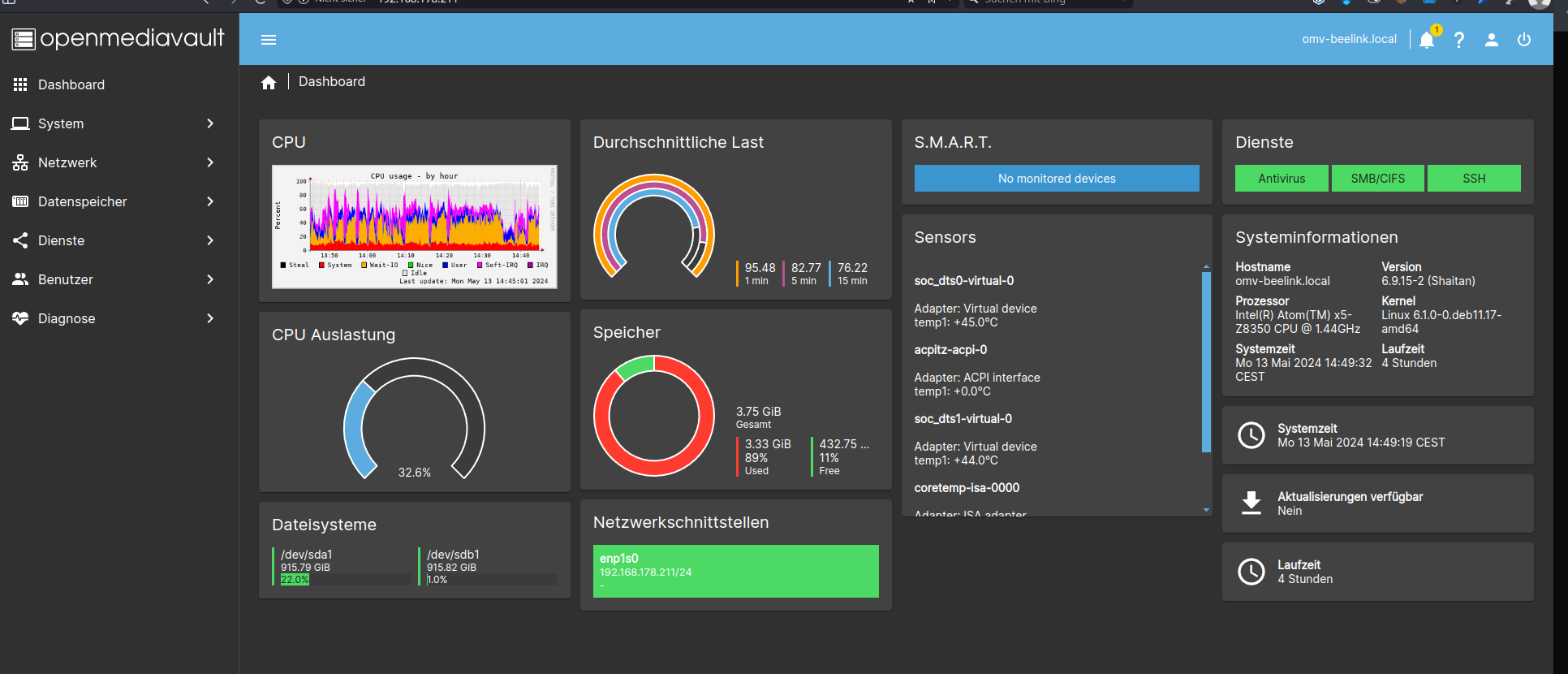Click scroll-up arrow in Sensors panel
The width and height of the screenshot is (1568, 674).
click(1206, 266)
